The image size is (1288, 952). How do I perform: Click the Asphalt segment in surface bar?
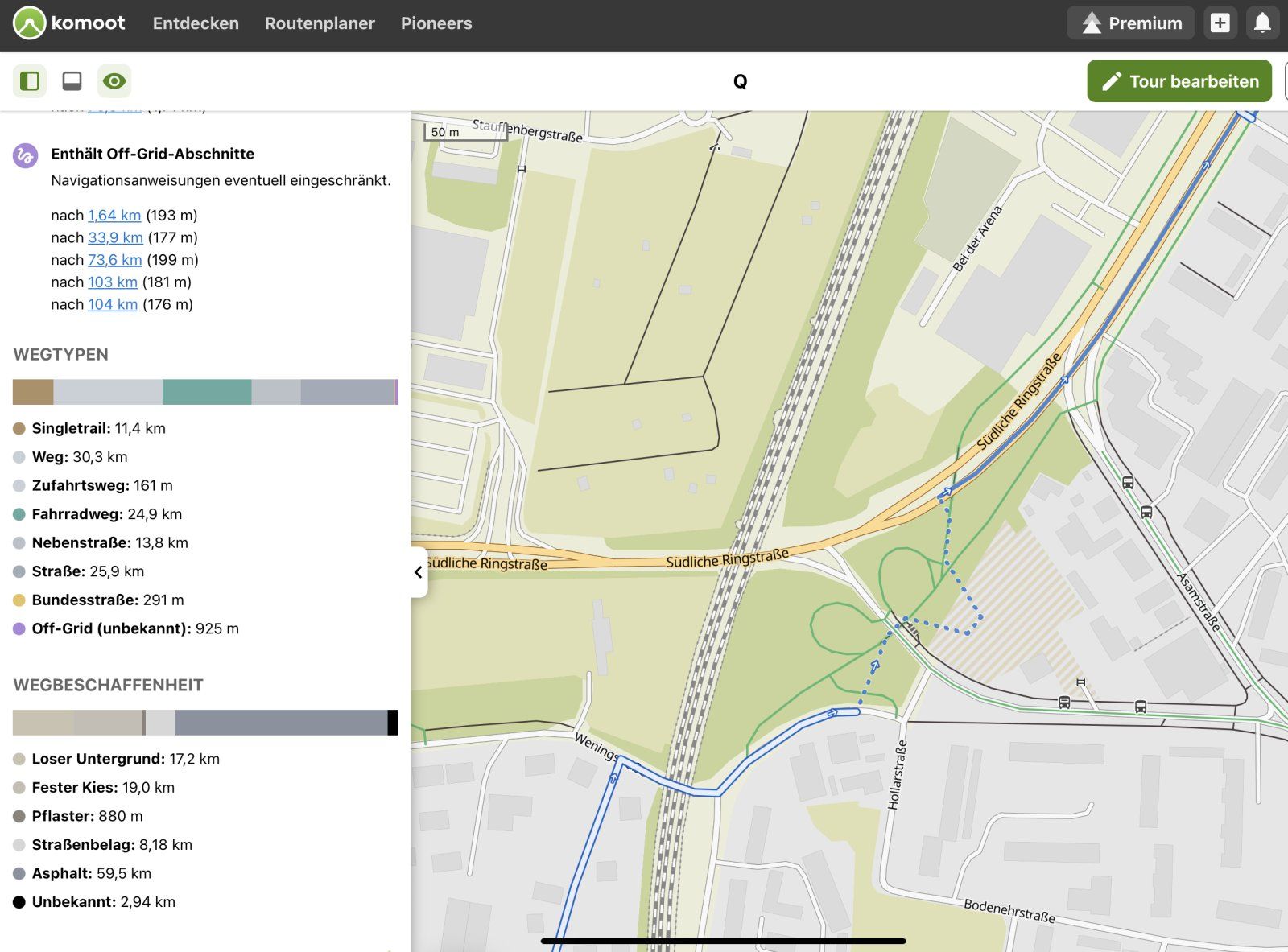280,723
